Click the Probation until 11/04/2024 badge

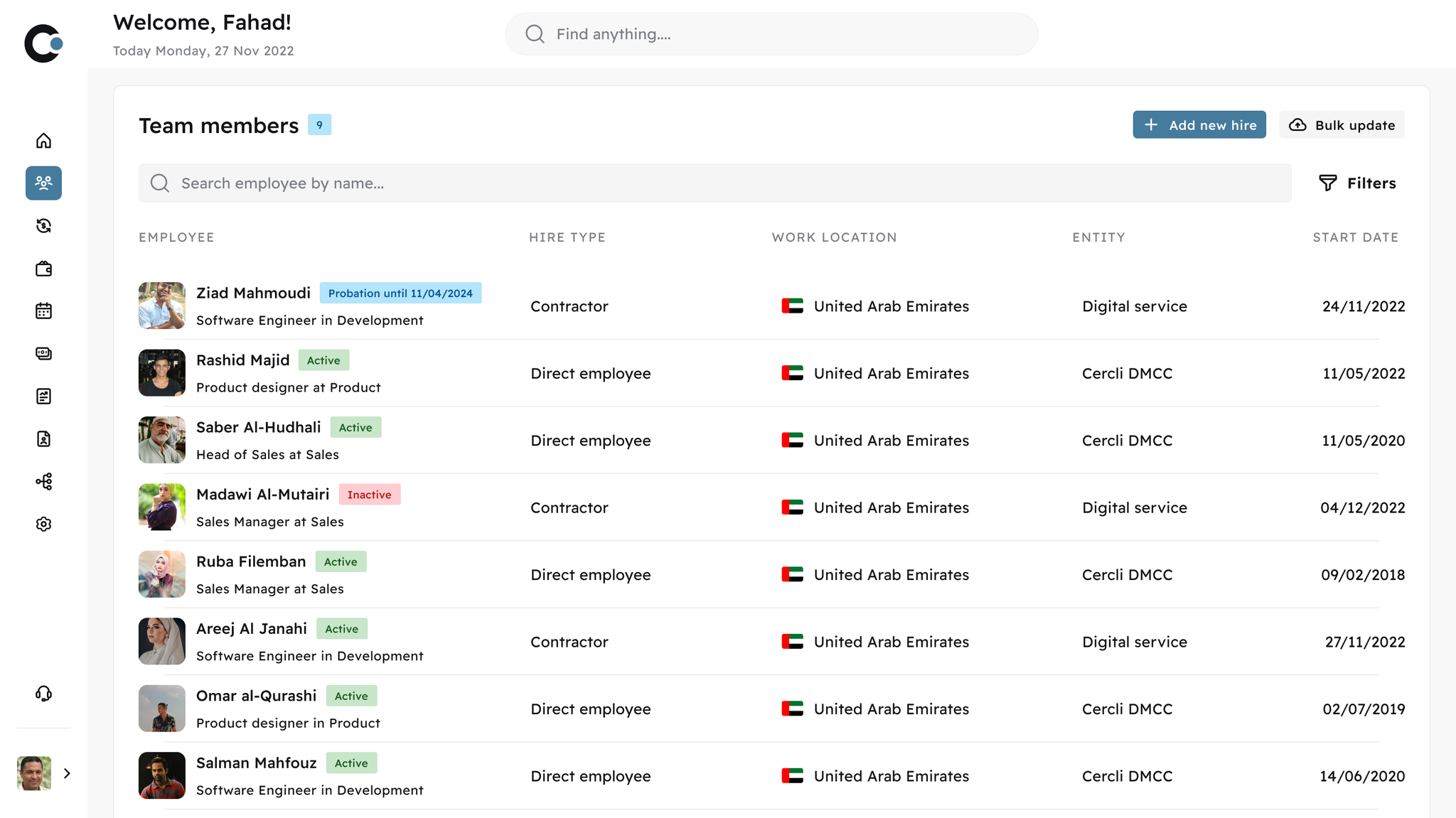[400, 293]
